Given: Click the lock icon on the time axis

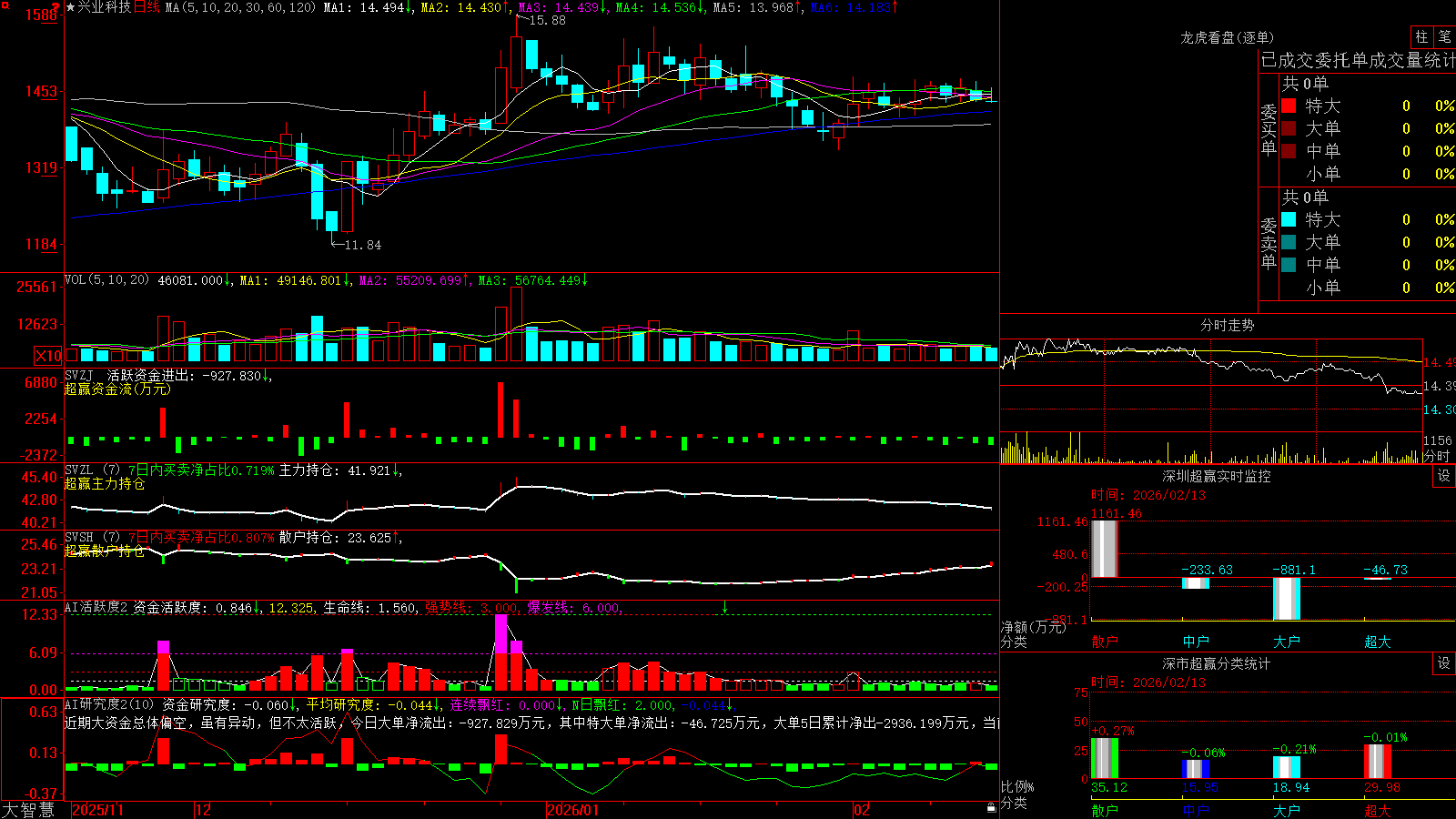Looking at the screenshot, I should pyautogui.click(x=991, y=808).
